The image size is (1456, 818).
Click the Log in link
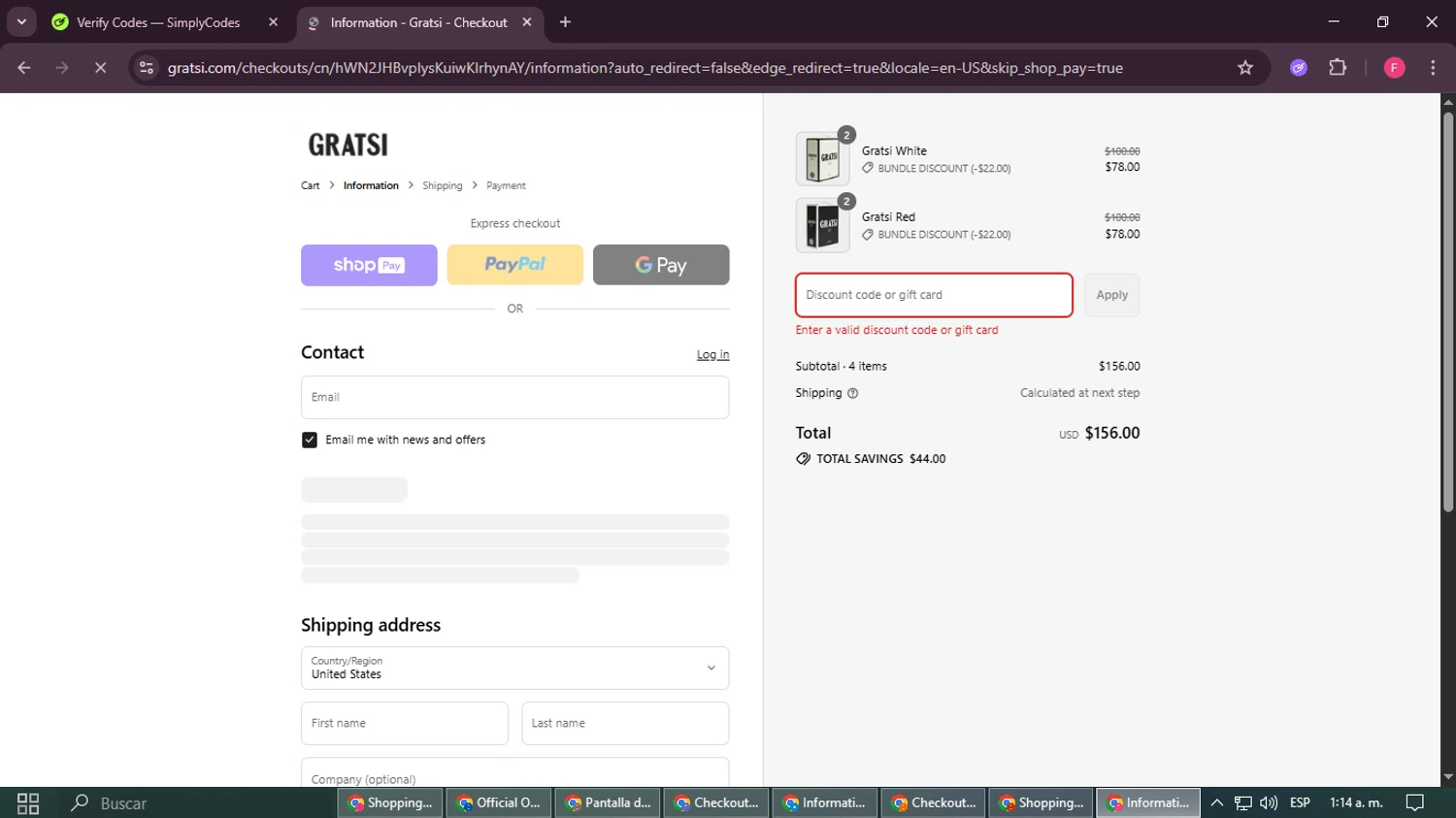(712, 354)
